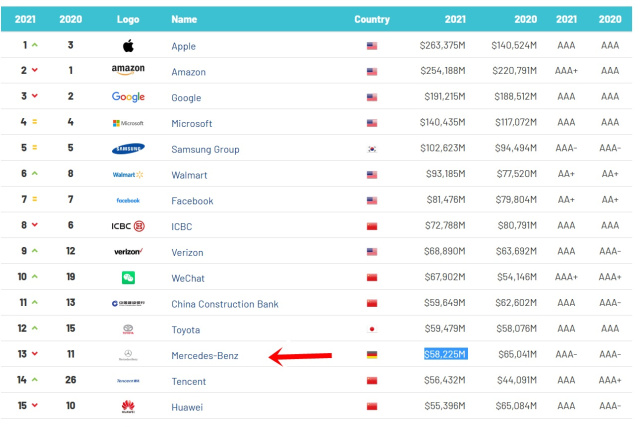Viewport: 640px width, 427px height.
Task: Sort by the Country column header
Action: pyautogui.click(x=371, y=19)
